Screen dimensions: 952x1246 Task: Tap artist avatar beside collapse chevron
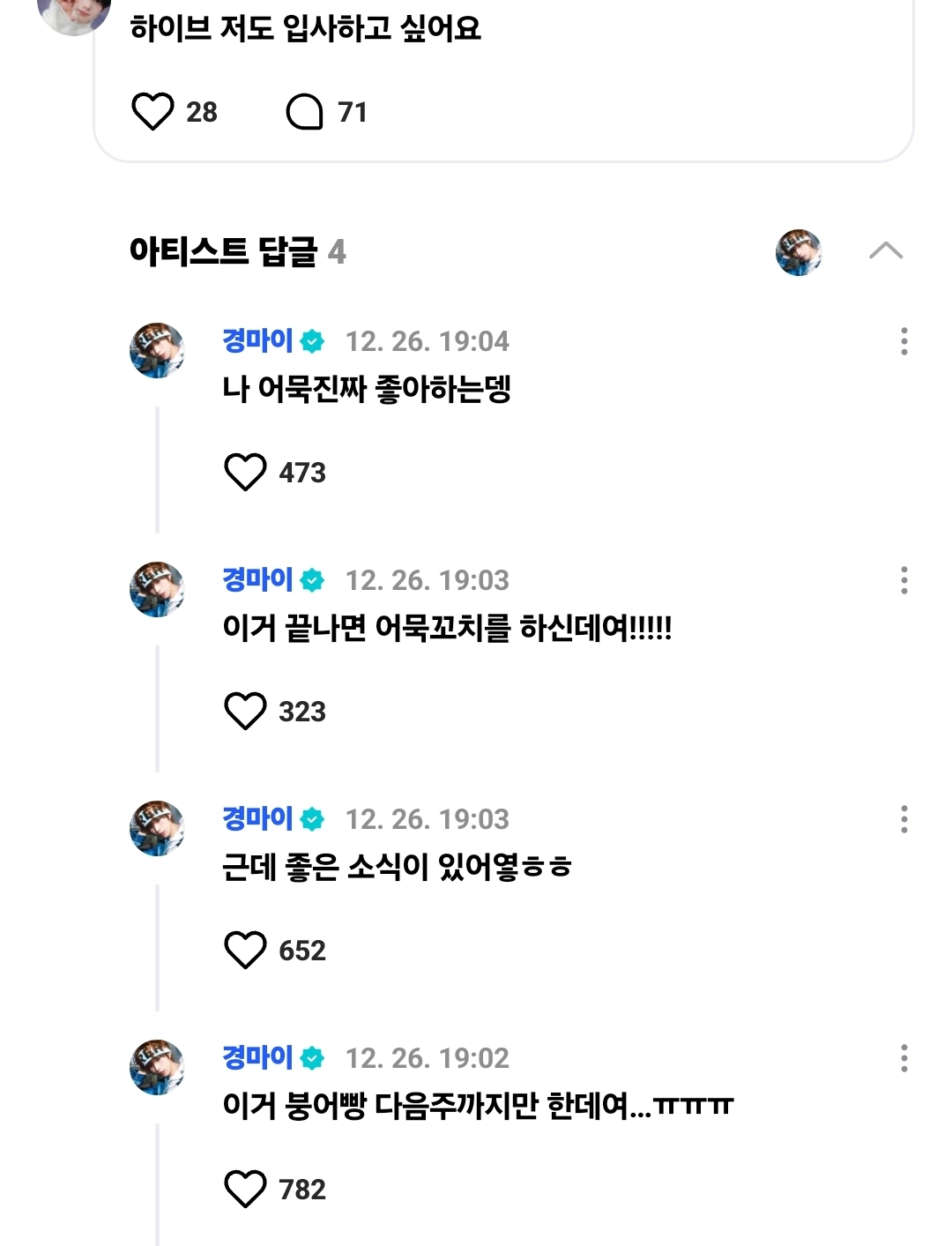tap(799, 252)
